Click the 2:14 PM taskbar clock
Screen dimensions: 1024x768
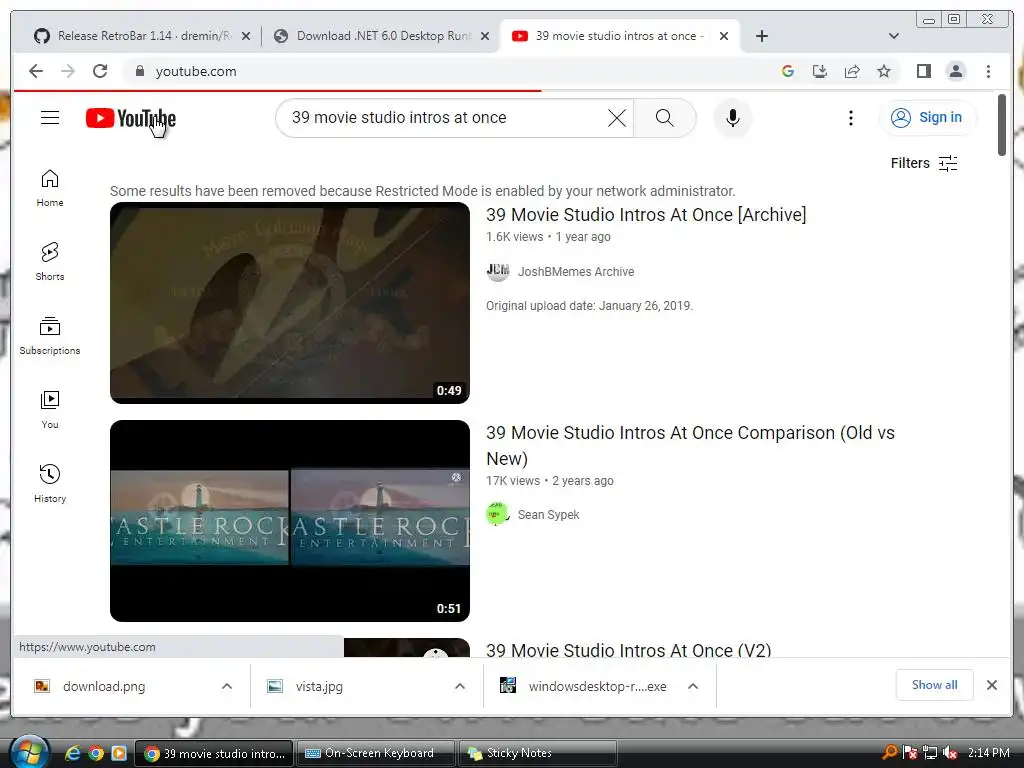pyautogui.click(x=988, y=753)
